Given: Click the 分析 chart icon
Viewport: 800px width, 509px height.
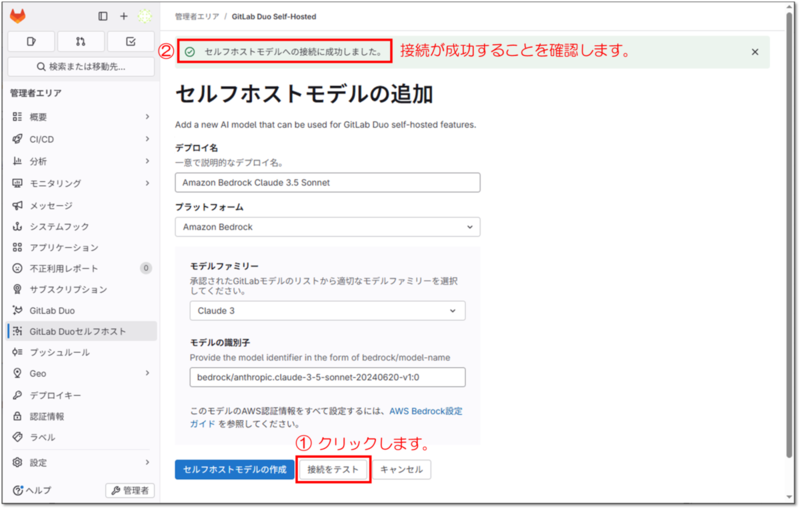Looking at the screenshot, I should click(17, 161).
